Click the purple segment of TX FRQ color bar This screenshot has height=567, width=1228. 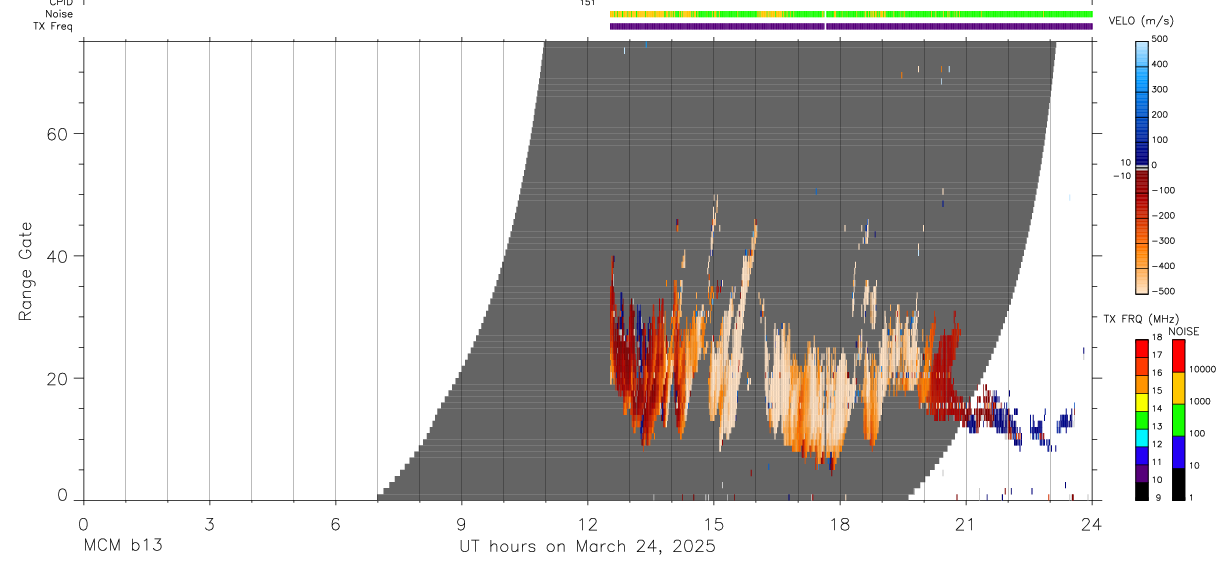pos(1142,471)
